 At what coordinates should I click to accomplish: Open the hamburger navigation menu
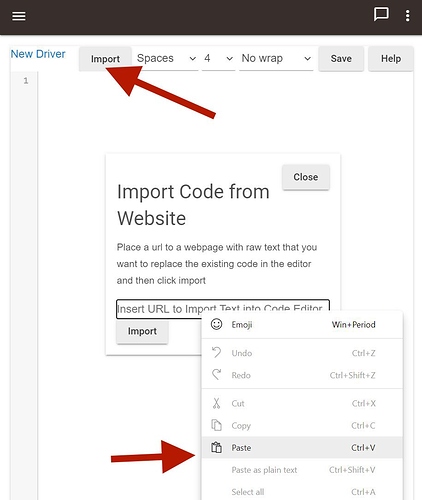point(19,16)
